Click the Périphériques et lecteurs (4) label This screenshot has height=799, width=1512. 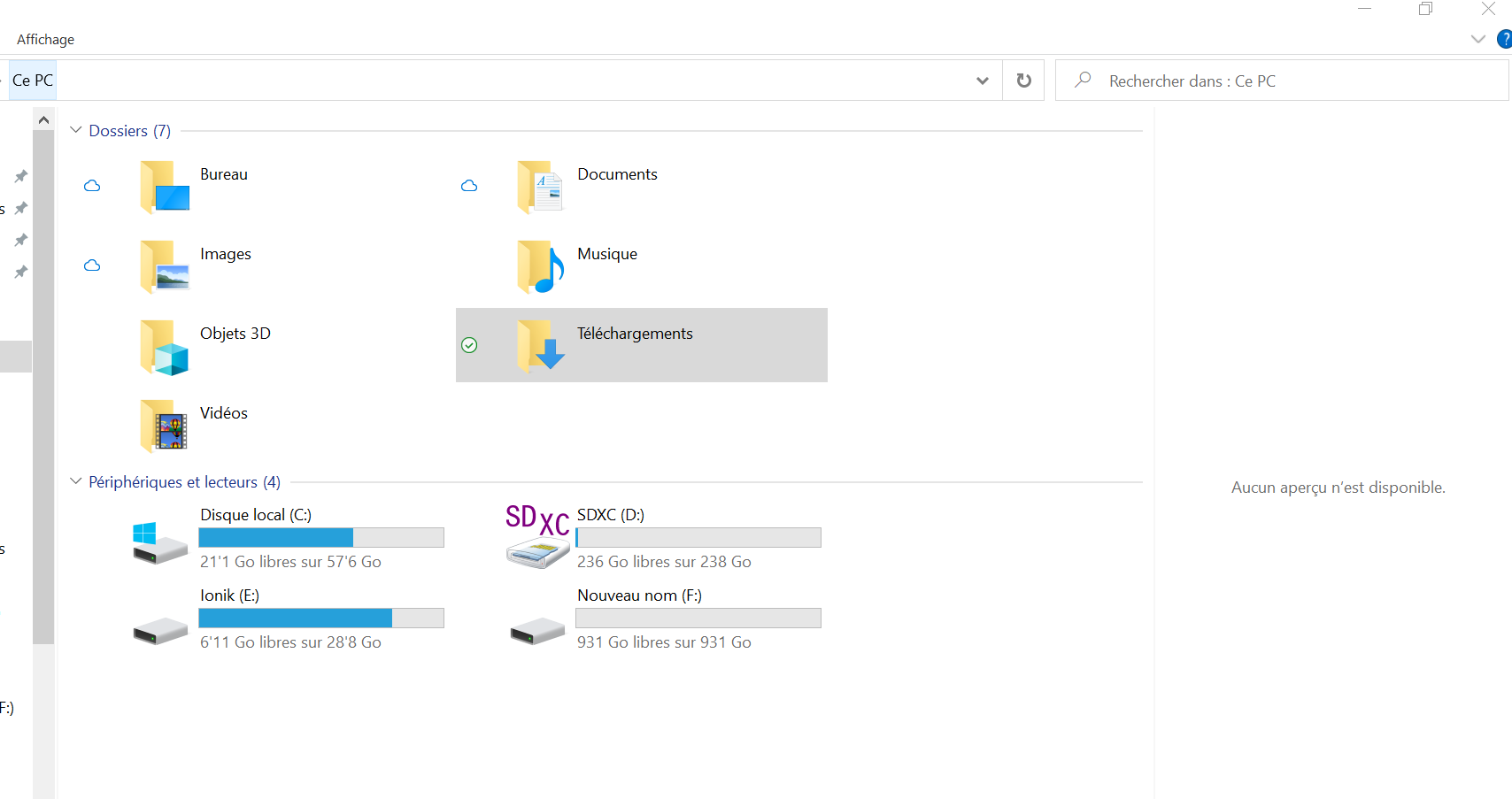[184, 482]
